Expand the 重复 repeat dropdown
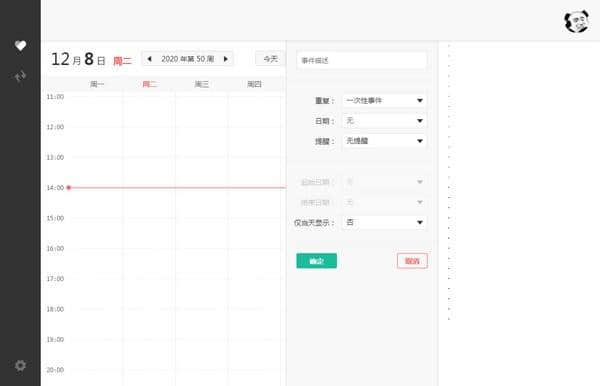The width and height of the screenshot is (600, 386). 385,101
